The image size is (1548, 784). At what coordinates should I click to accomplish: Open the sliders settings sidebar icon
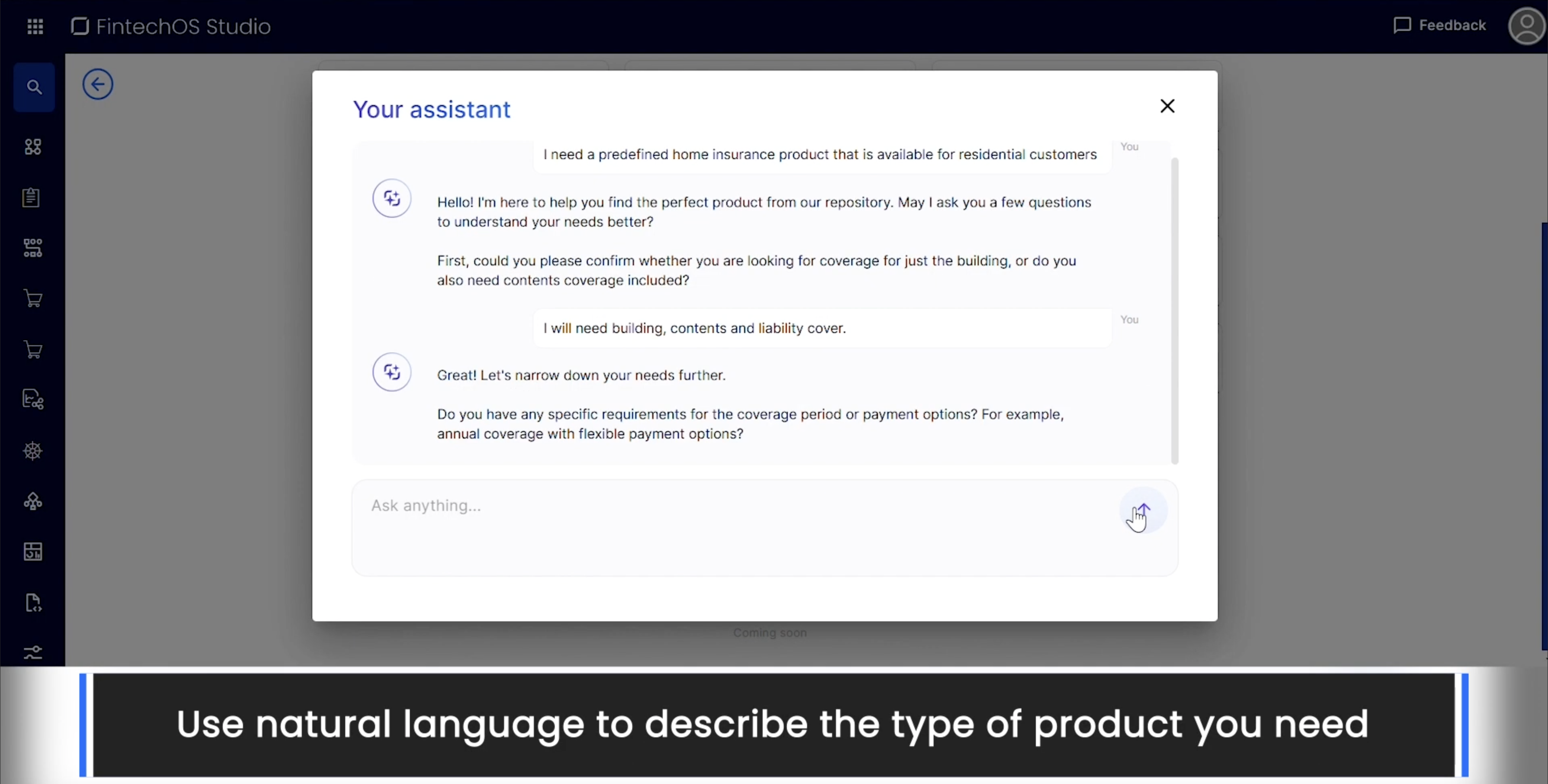(x=33, y=652)
